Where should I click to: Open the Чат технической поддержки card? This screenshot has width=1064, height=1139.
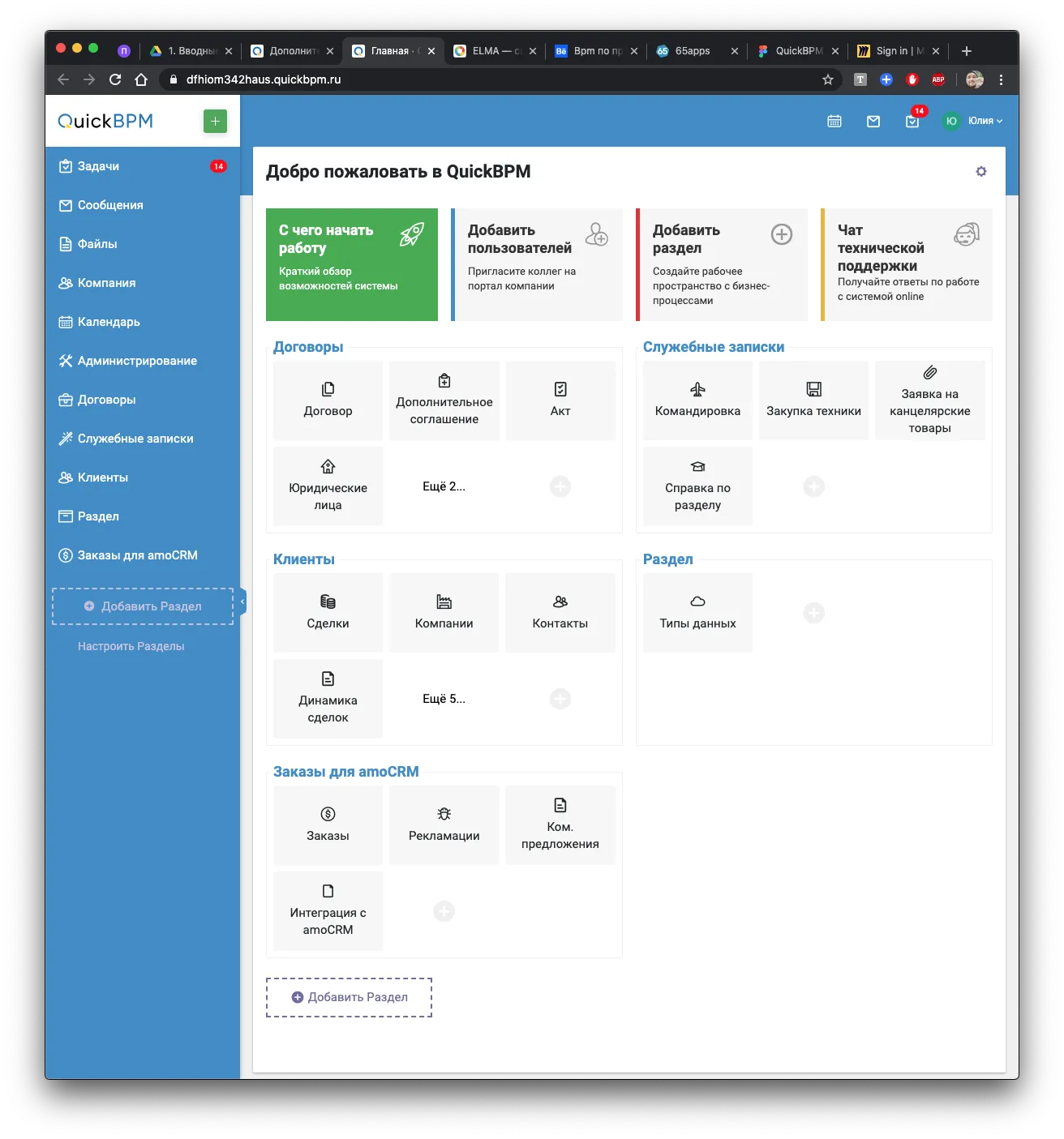click(907, 264)
